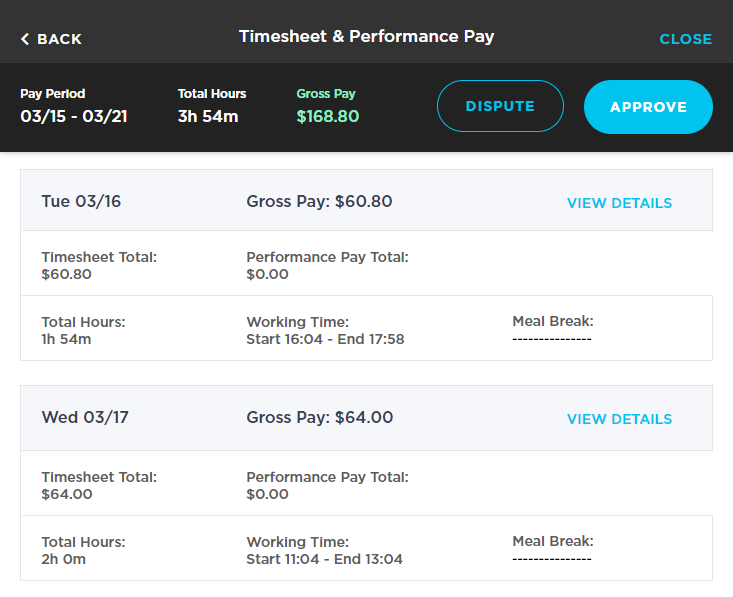View details for Tue 03/16
This screenshot has width=733, height=597.
coord(619,203)
